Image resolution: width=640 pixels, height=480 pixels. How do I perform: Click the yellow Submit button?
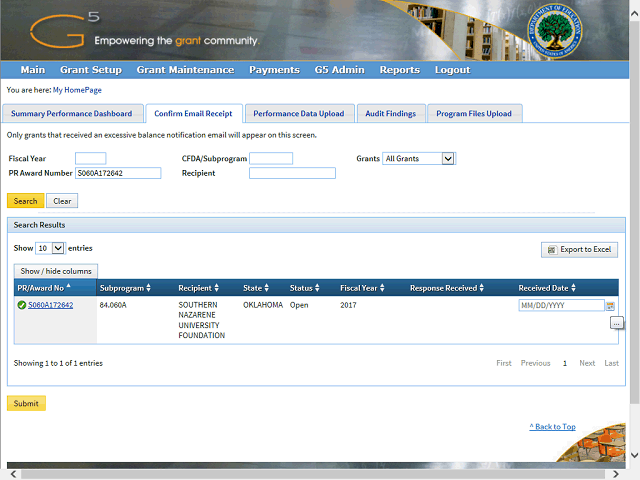click(26, 403)
